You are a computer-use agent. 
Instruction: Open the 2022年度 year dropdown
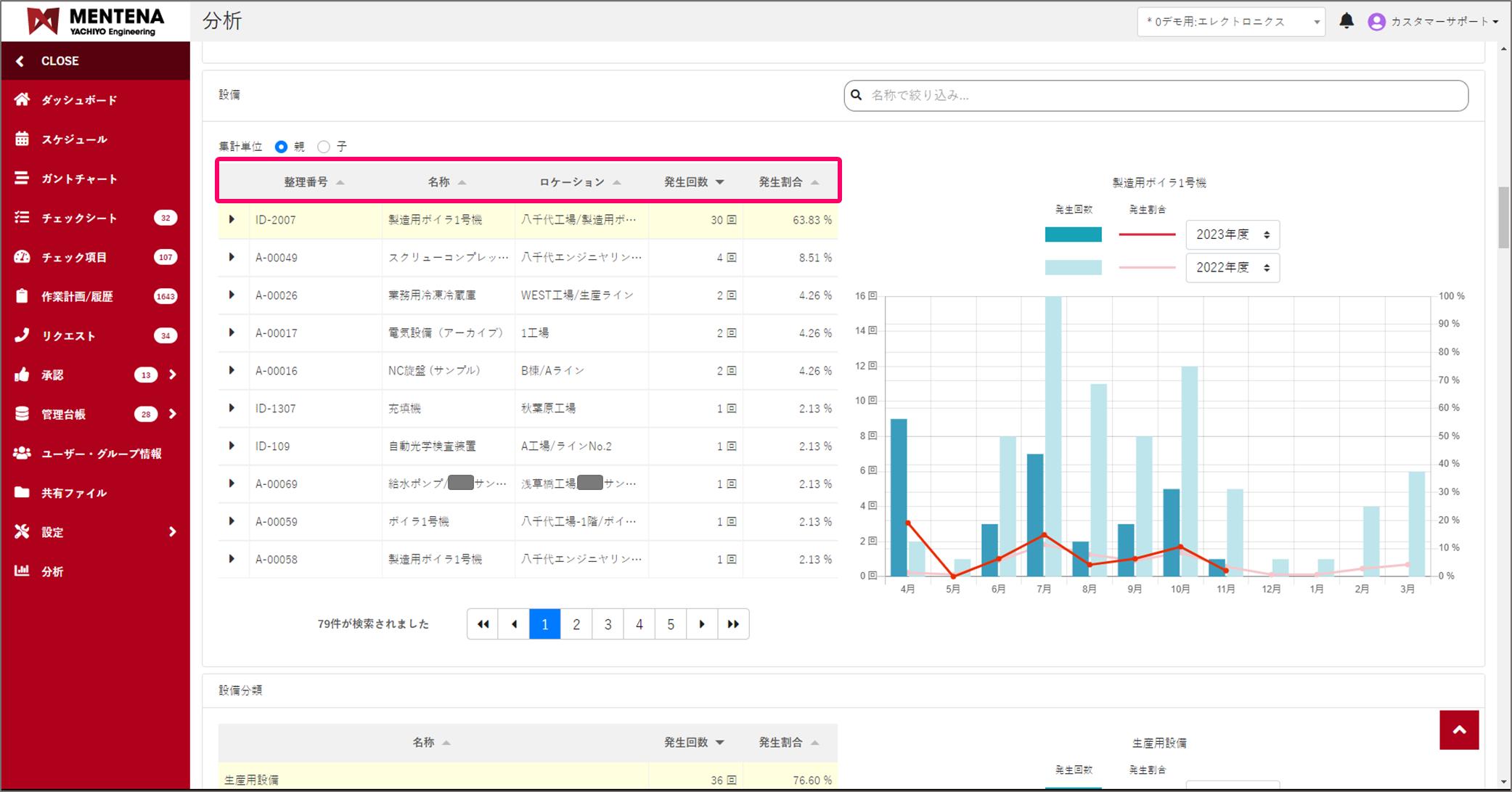click(1232, 268)
